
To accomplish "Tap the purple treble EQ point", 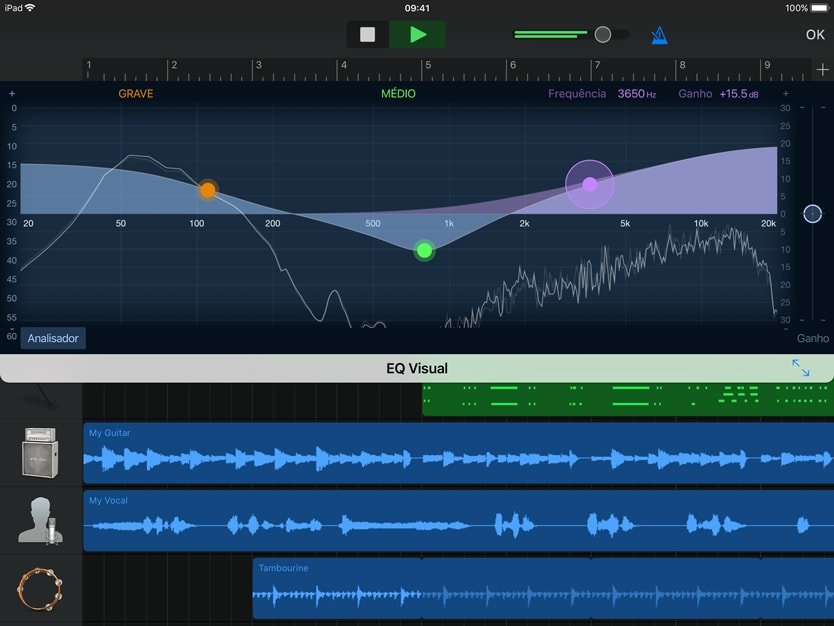I will click(x=590, y=184).
